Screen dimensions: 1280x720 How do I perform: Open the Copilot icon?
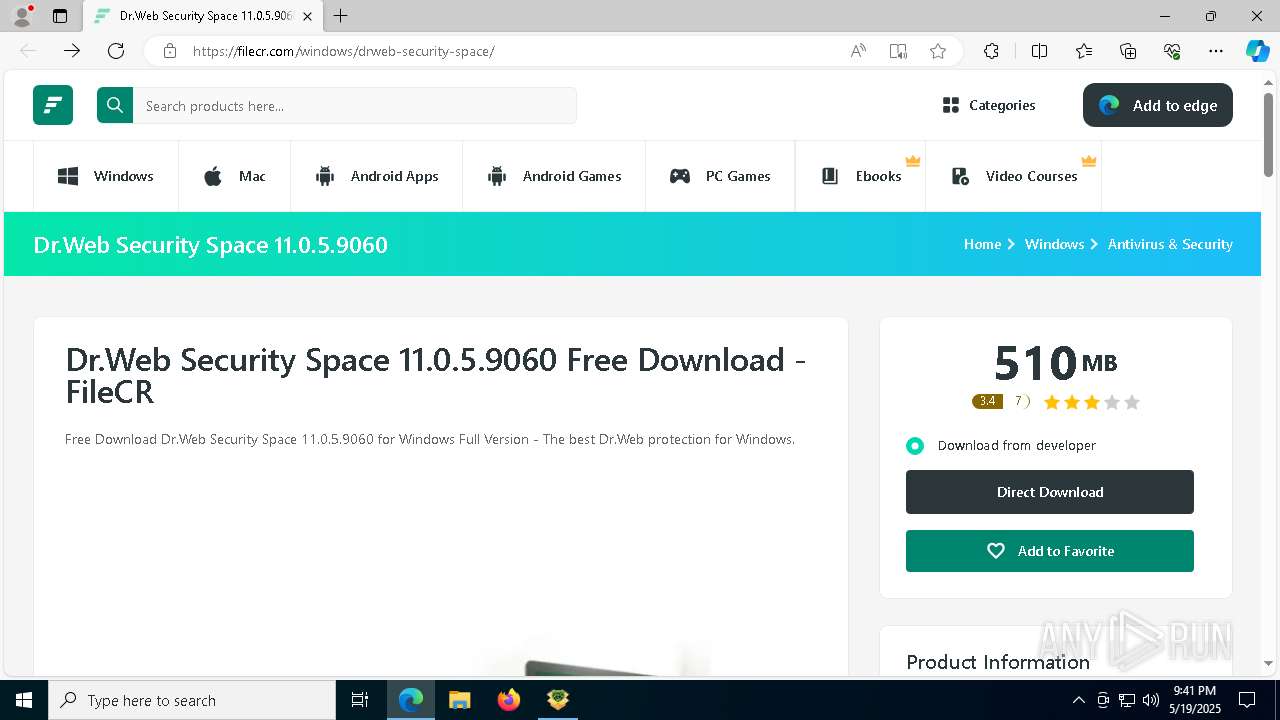(1257, 51)
